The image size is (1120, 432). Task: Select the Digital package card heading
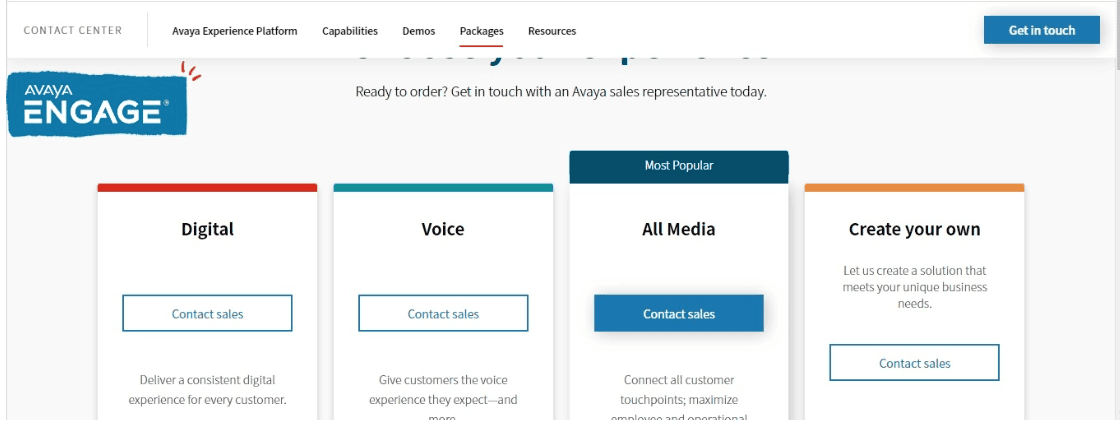click(207, 229)
